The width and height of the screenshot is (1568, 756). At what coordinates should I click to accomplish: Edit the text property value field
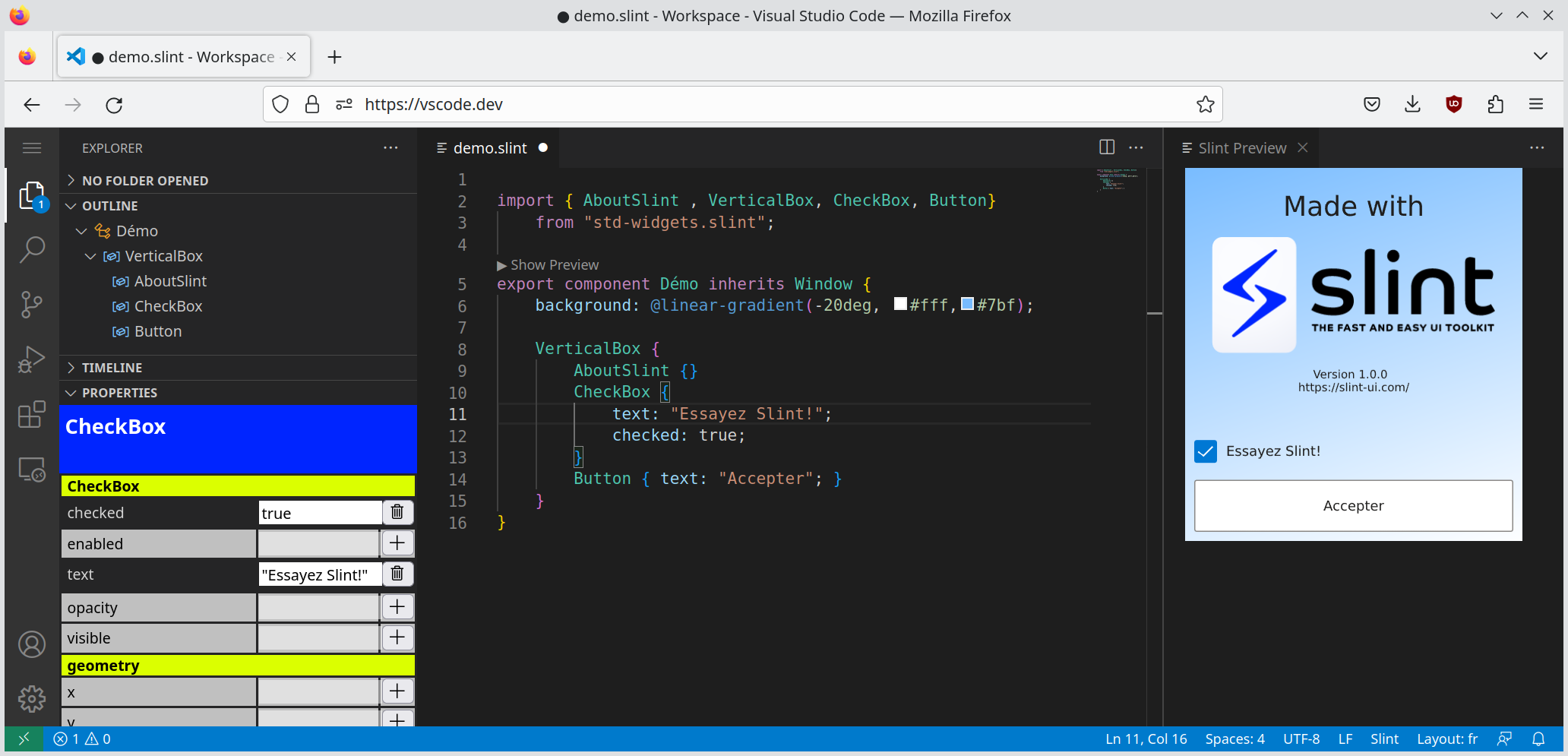(x=320, y=574)
